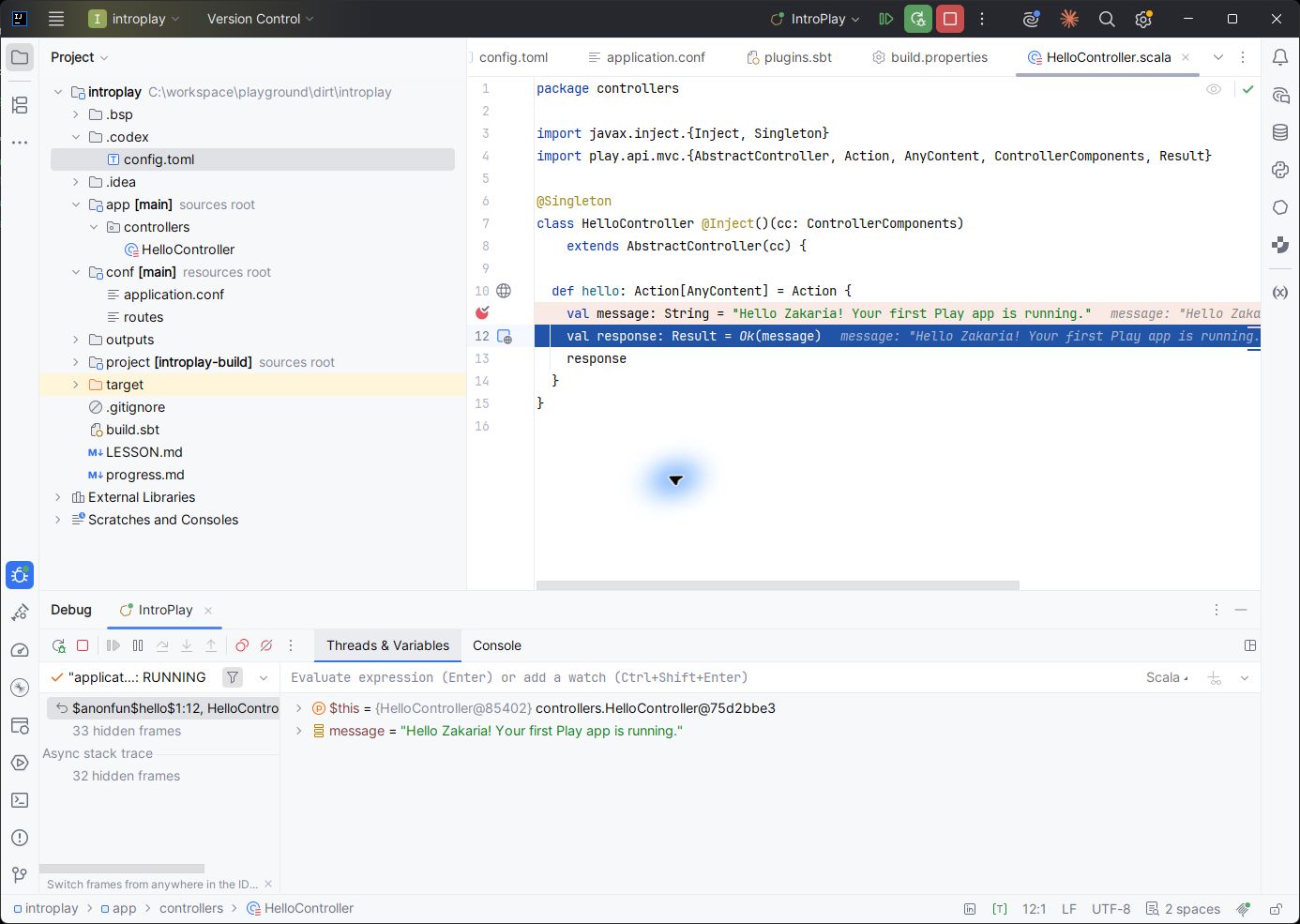Click Search Everywhere magnifier

point(1107,19)
